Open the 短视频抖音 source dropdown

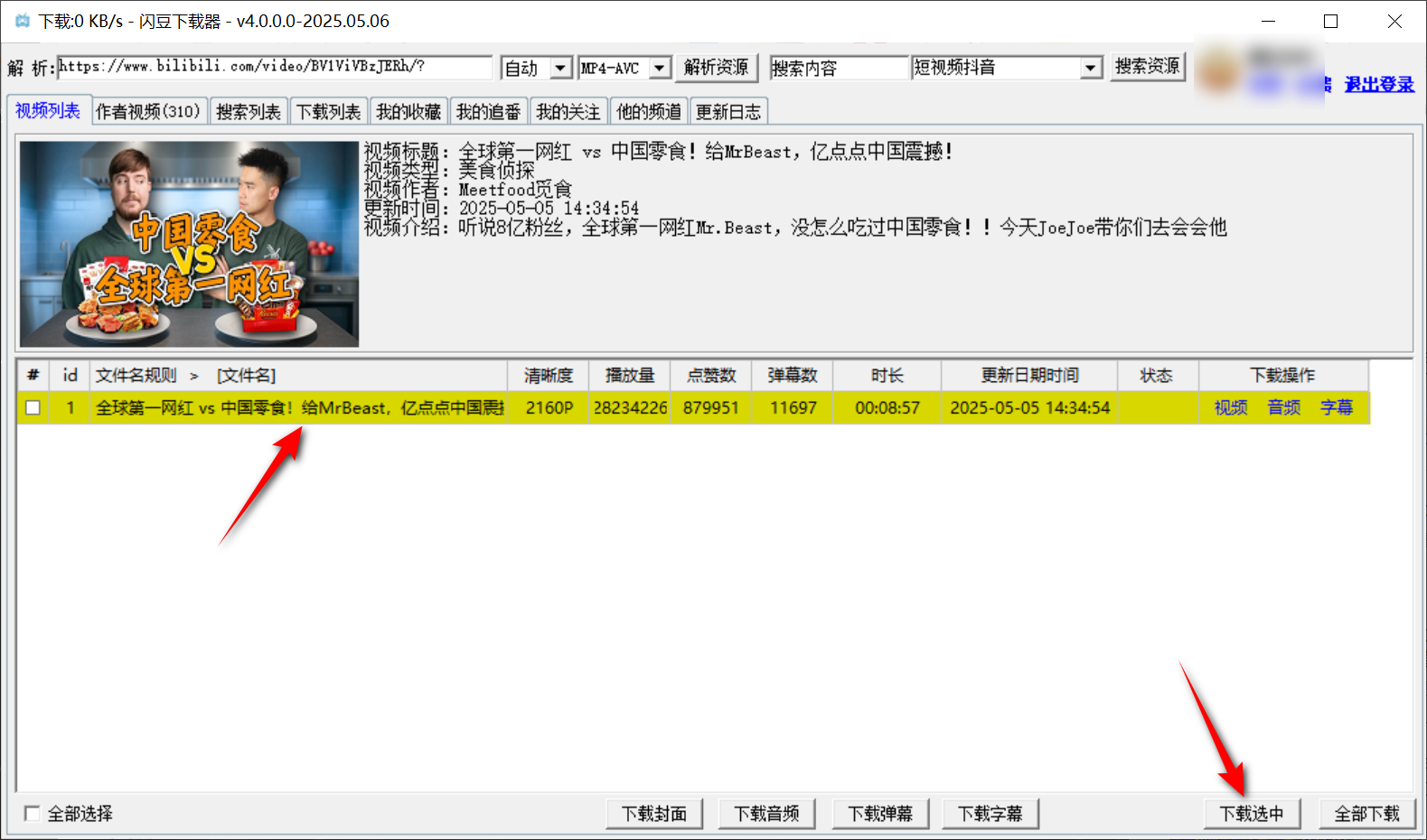1091,68
